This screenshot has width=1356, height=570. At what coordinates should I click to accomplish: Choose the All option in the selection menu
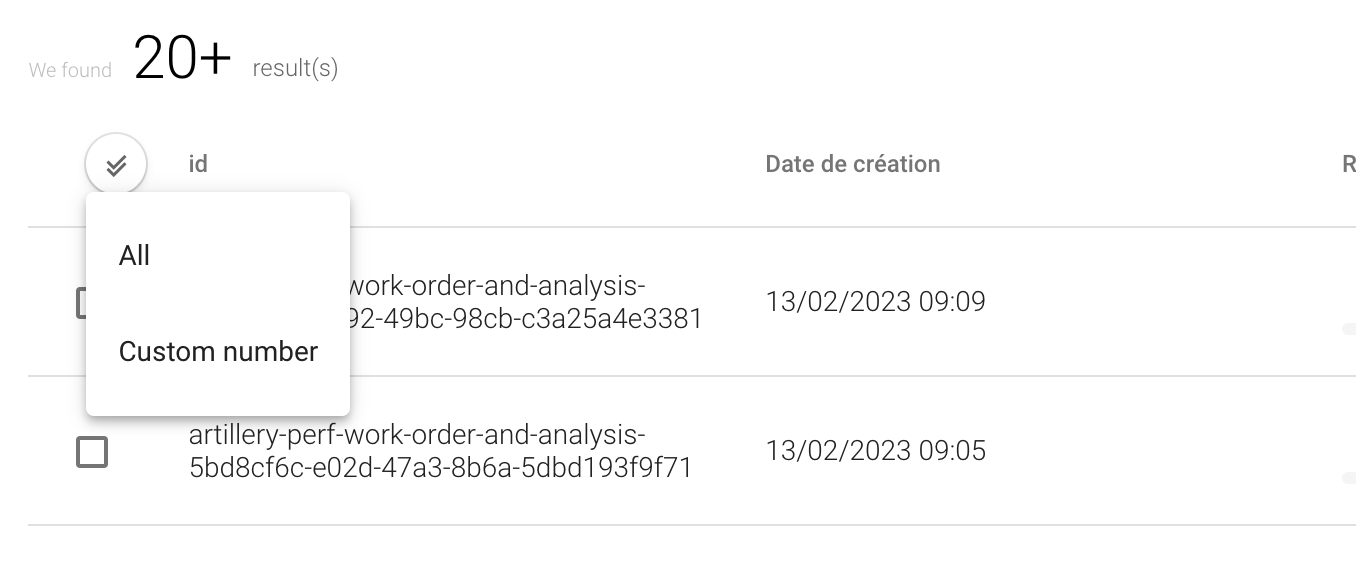pos(134,256)
